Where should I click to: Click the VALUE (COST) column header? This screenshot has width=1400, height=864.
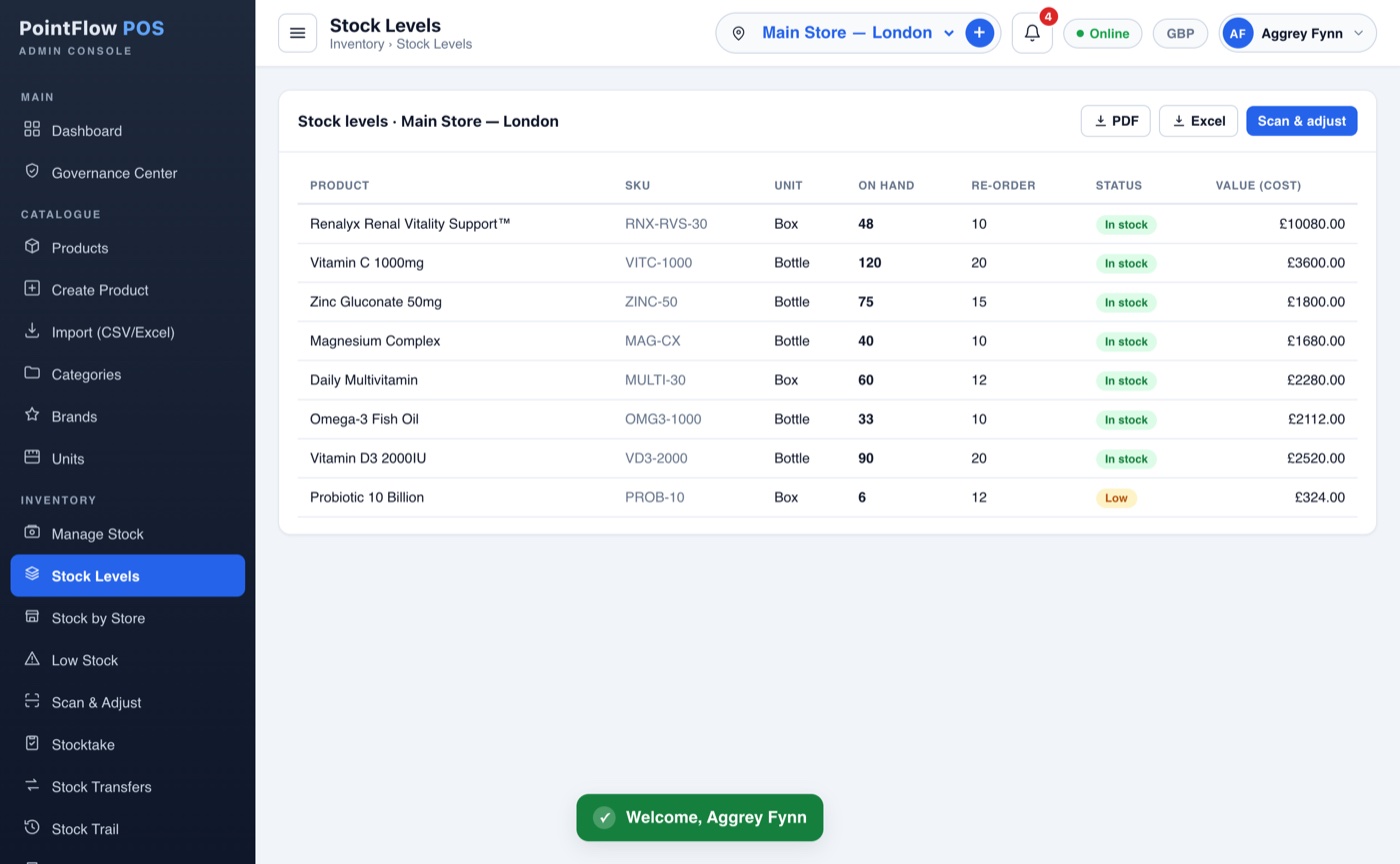1258,185
